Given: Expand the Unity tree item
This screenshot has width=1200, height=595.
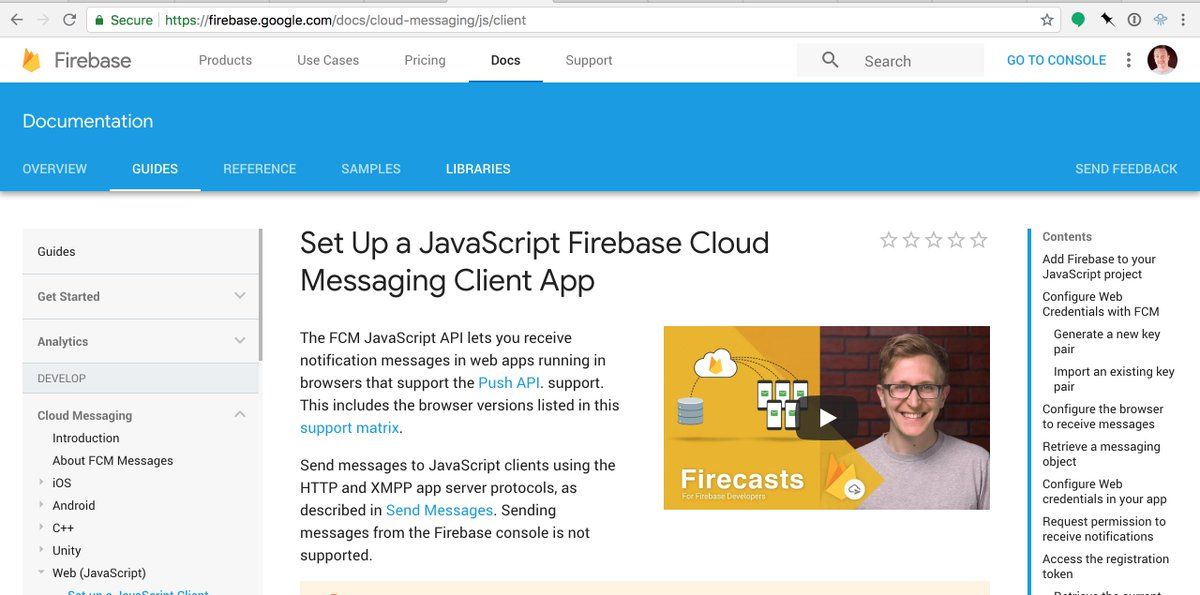Looking at the screenshot, I should [40, 551].
